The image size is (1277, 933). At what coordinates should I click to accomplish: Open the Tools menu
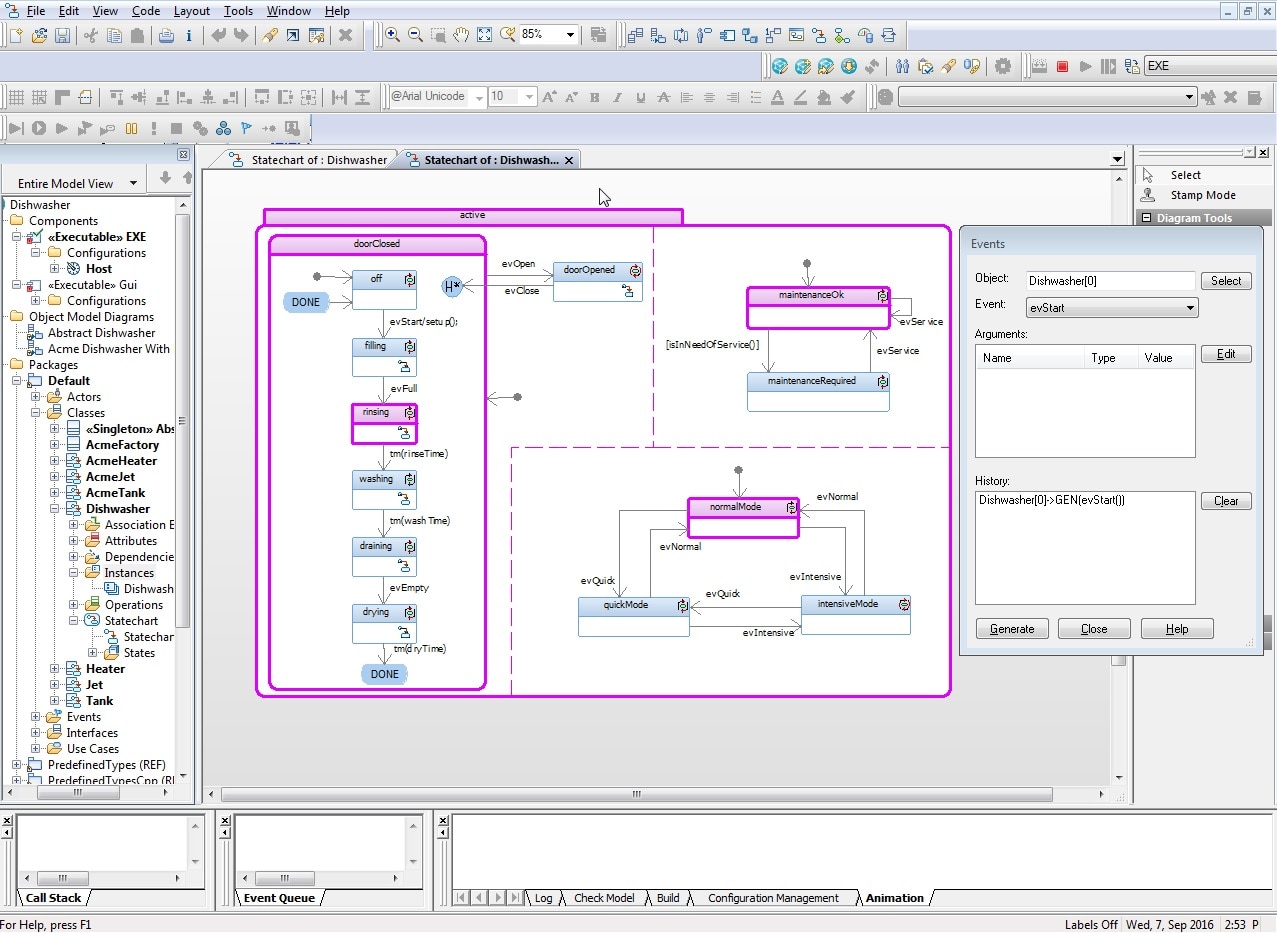[x=237, y=11]
